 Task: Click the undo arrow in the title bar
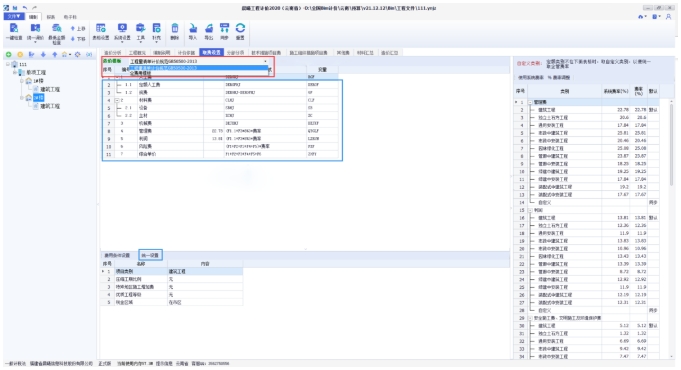[x=25, y=8]
